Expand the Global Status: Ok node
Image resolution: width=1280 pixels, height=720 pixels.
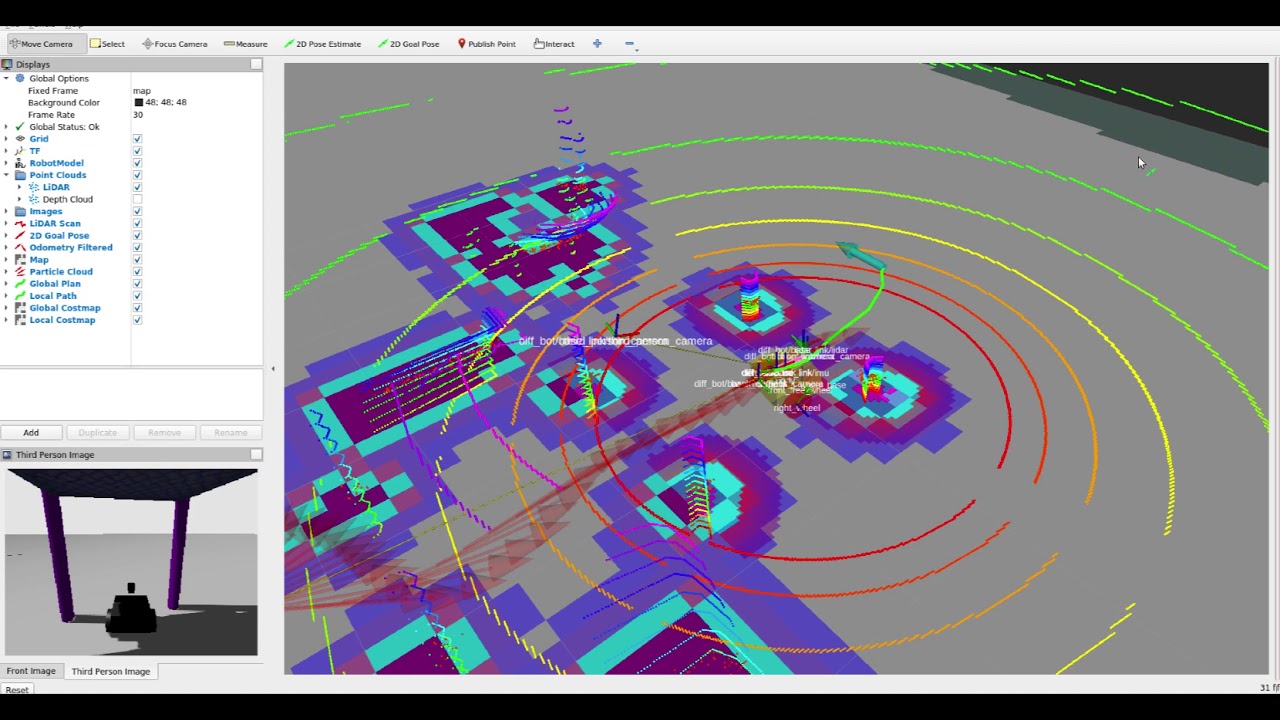point(6,127)
